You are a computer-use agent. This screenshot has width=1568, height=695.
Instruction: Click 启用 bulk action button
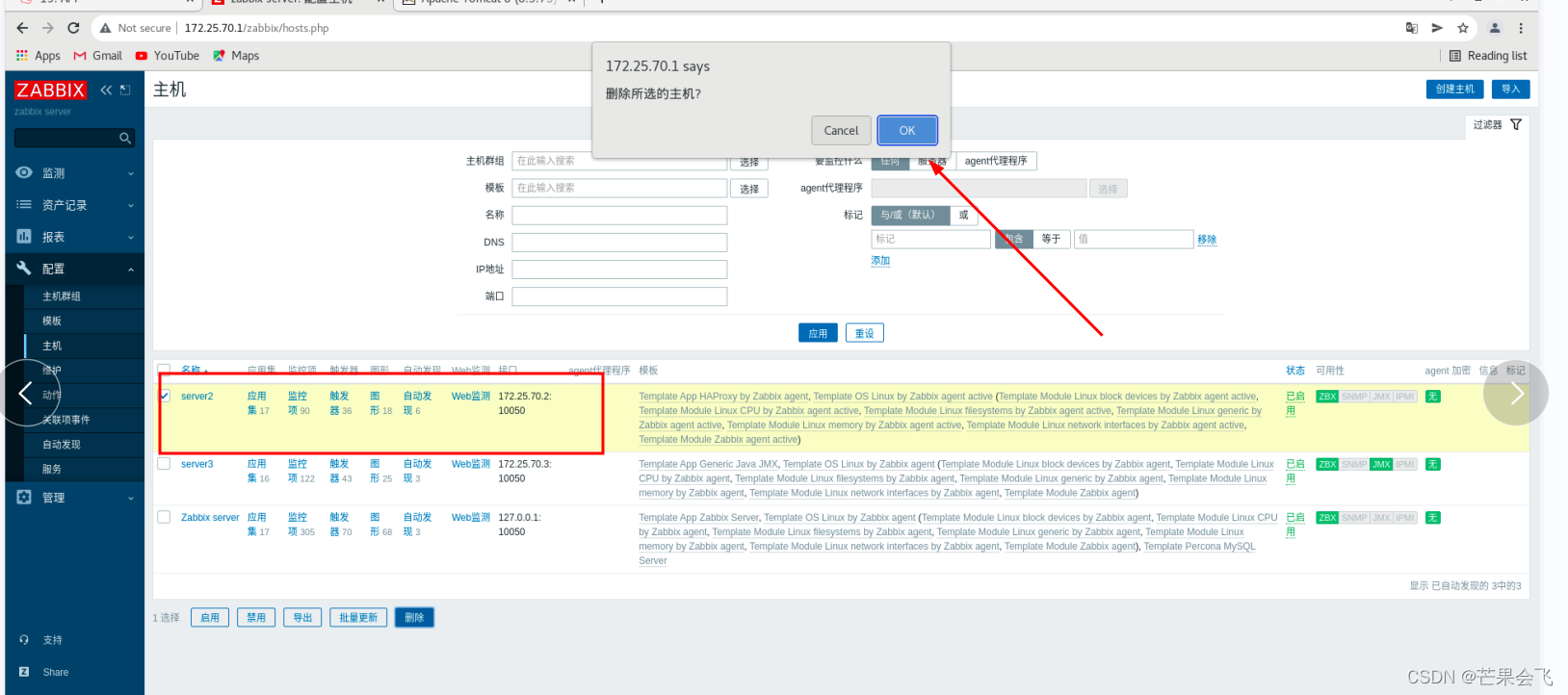click(x=210, y=618)
